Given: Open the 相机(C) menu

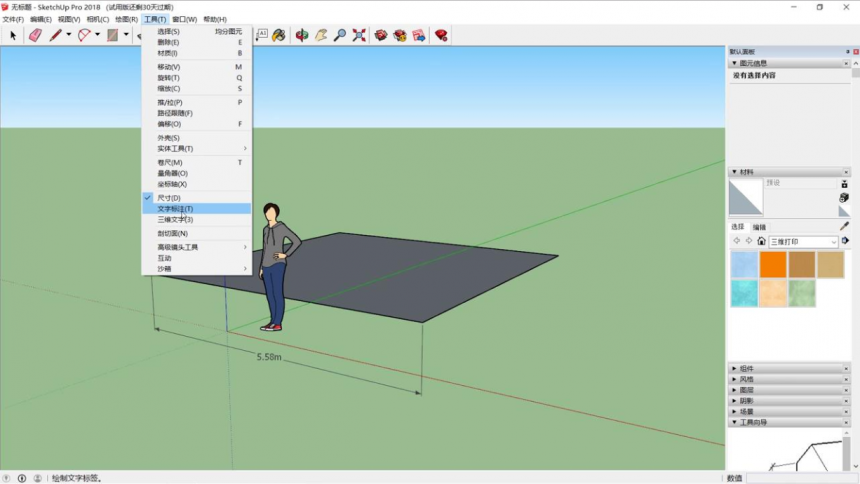Looking at the screenshot, I should [98, 19].
